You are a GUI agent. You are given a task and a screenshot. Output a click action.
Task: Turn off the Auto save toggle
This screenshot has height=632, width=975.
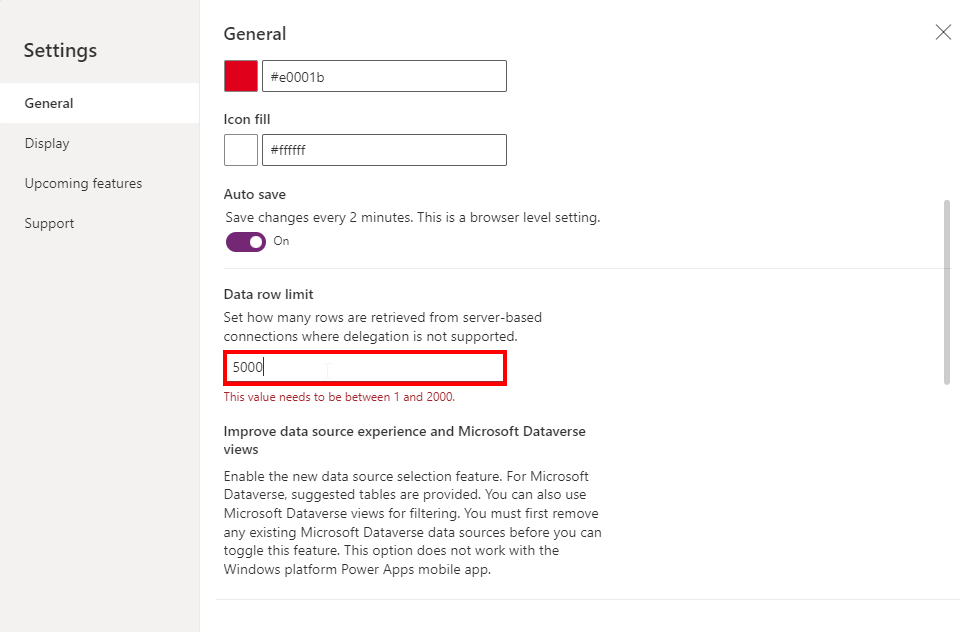[246, 242]
